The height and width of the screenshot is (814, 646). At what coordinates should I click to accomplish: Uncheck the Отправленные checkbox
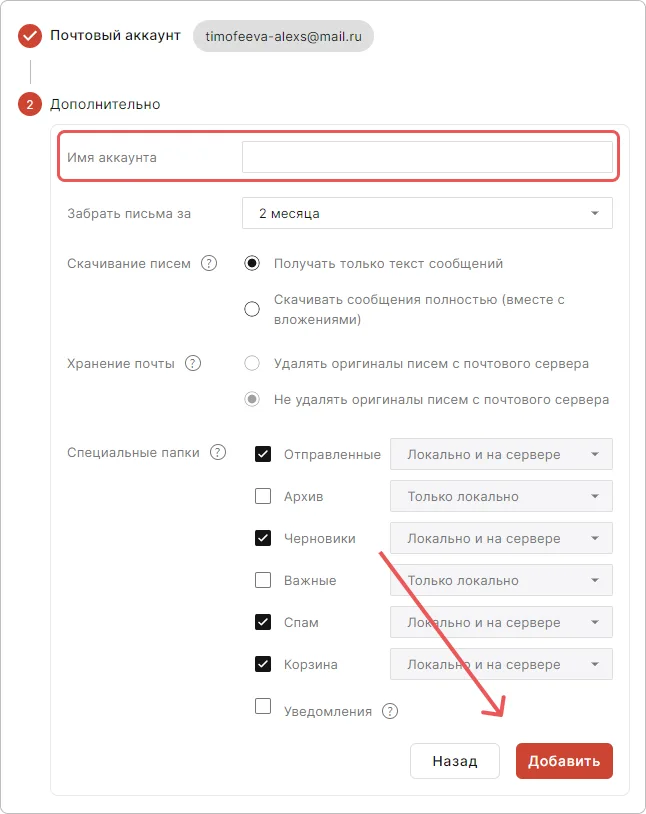[x=262, y=454]
